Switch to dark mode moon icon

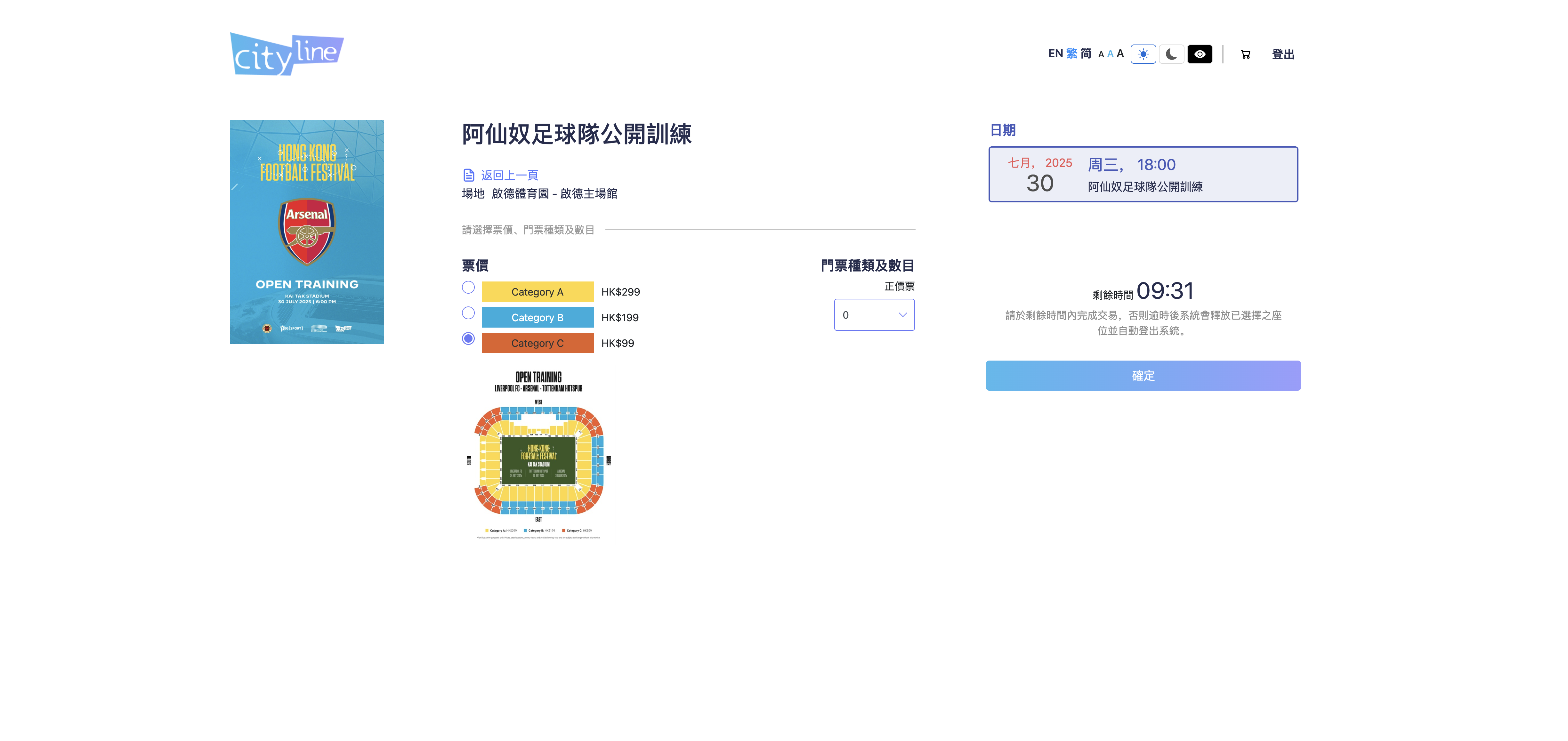(1171, 54)
